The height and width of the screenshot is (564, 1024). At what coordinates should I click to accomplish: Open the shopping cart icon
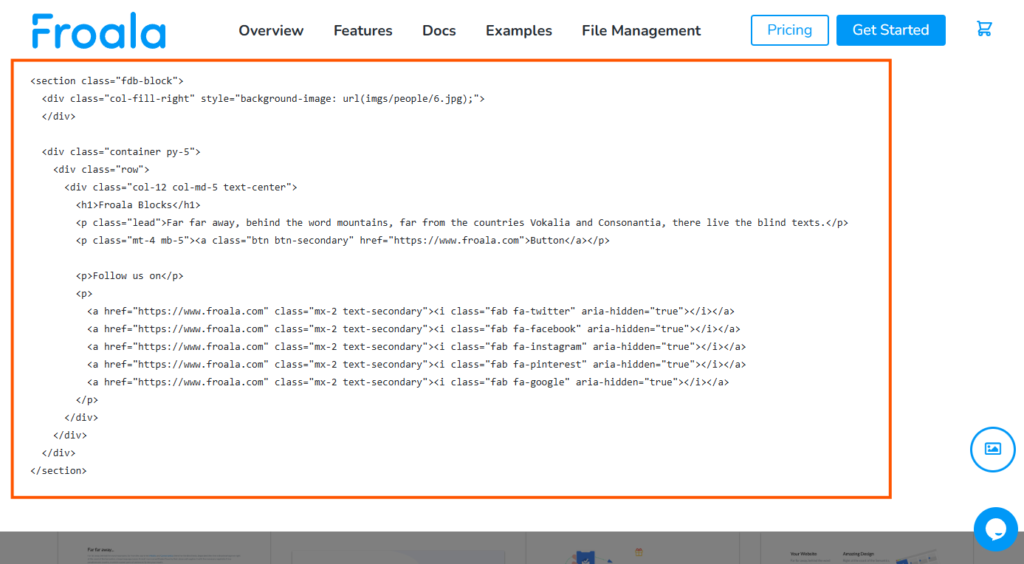[984, 29]
